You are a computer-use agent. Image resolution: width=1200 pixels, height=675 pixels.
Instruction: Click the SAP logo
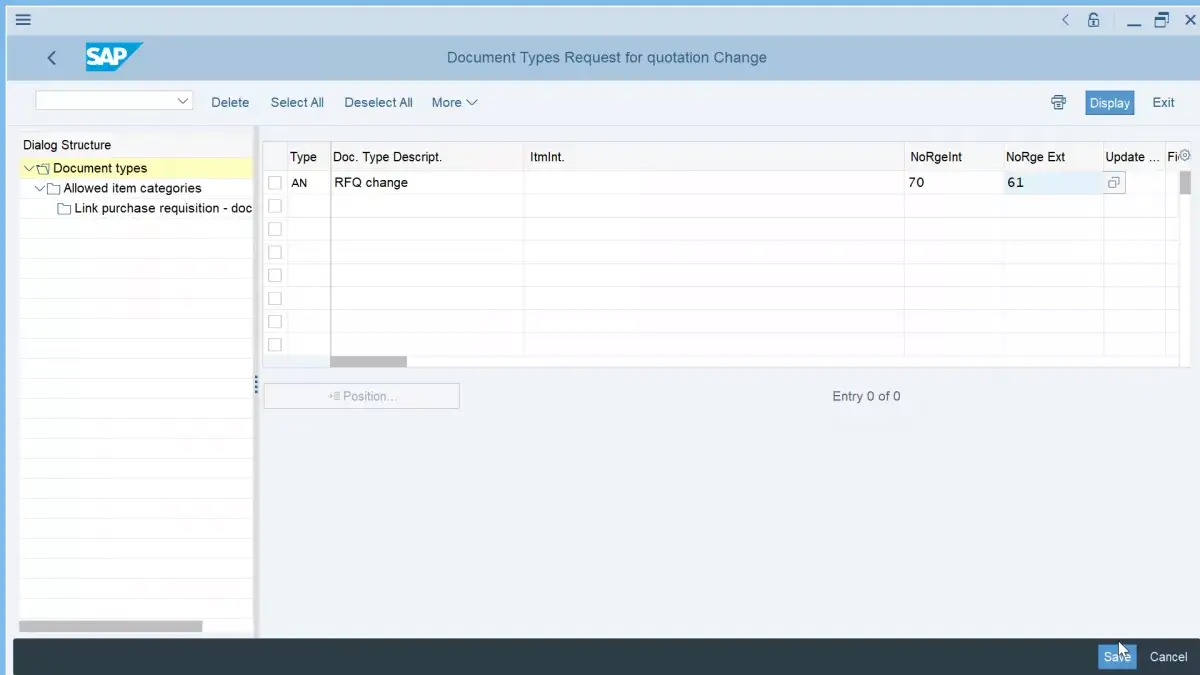point(113,57)
